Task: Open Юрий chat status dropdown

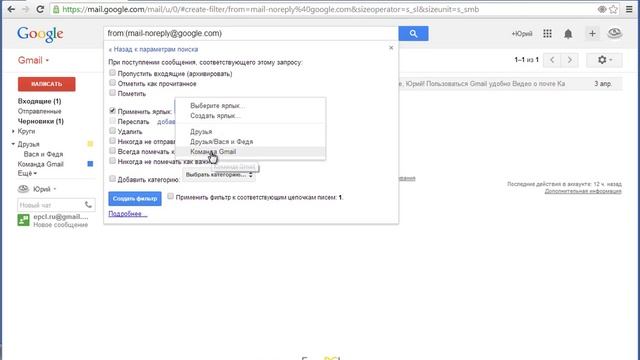Action: [x=55, y=189]
